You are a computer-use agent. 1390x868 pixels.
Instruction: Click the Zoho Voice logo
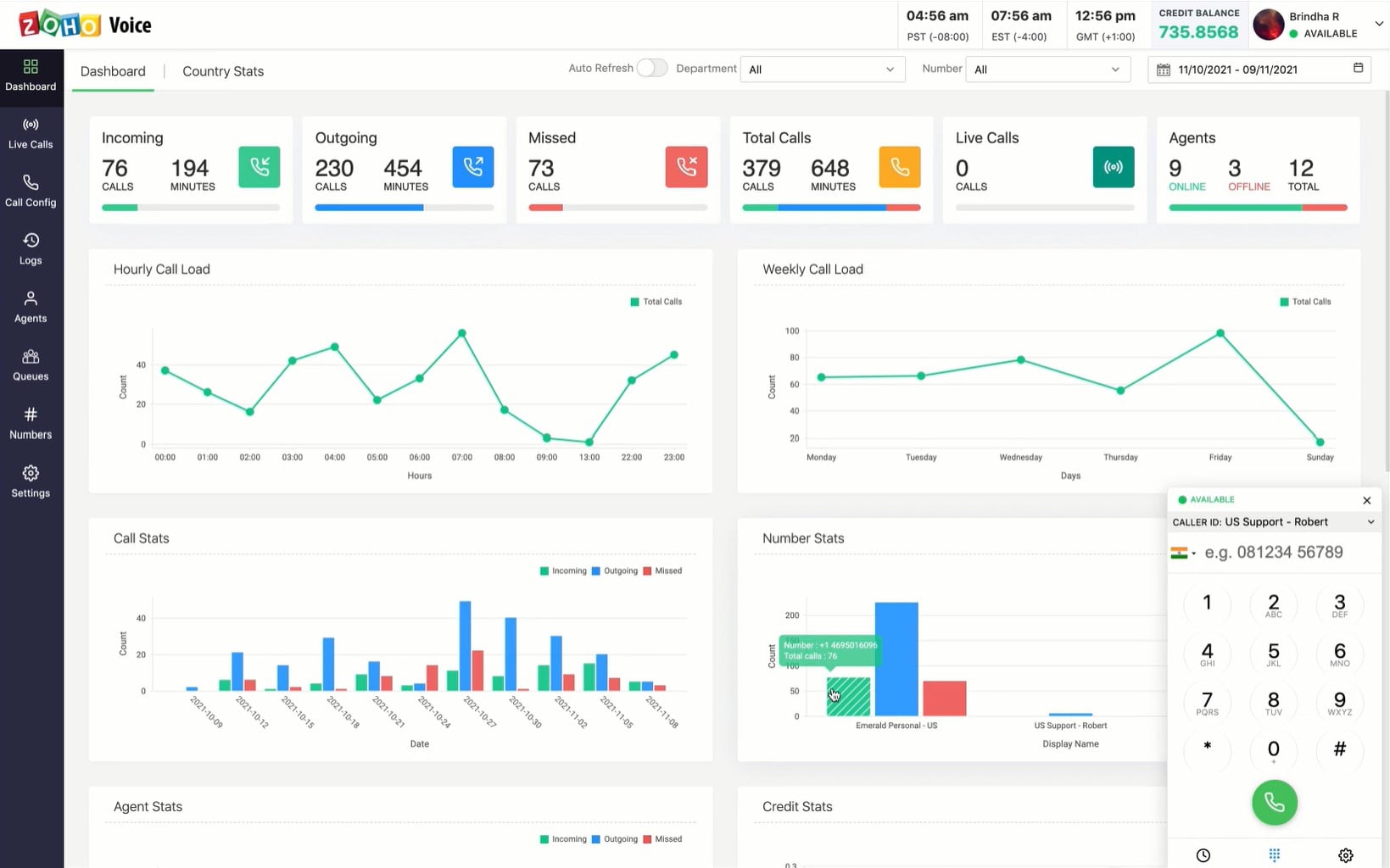click(x=85, y=25)
